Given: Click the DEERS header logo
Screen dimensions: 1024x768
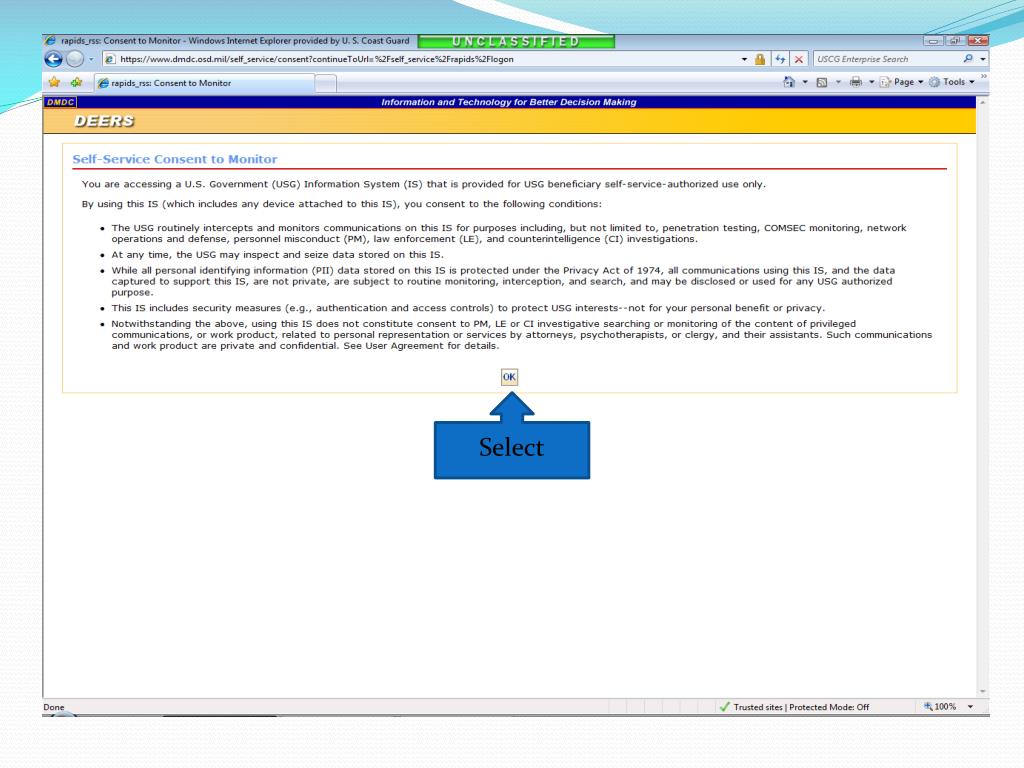Looking at the screenshot, I should [x=104, y=121].
